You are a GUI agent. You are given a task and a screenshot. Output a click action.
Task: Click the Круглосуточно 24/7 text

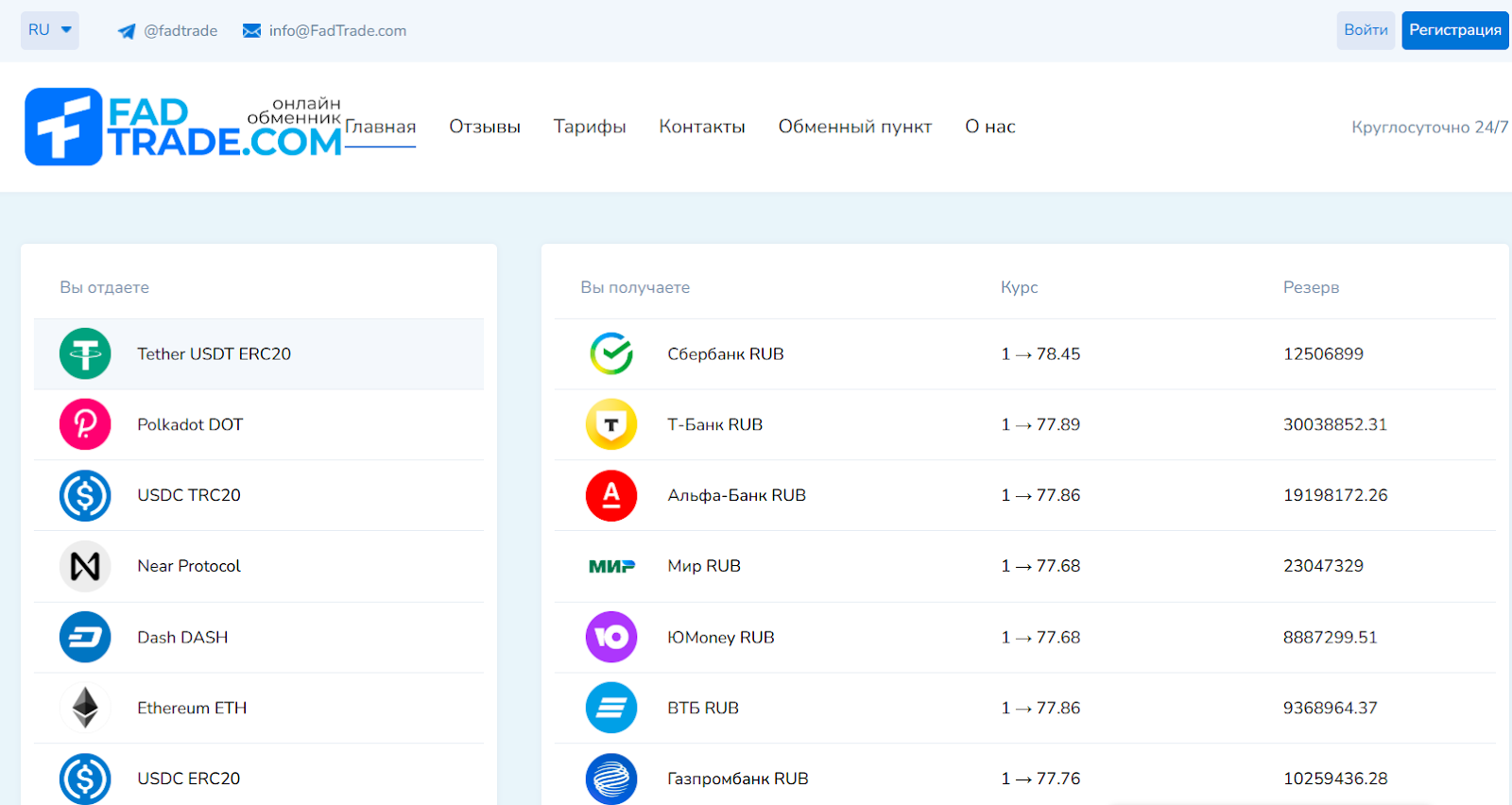[x=1430, y=127]
